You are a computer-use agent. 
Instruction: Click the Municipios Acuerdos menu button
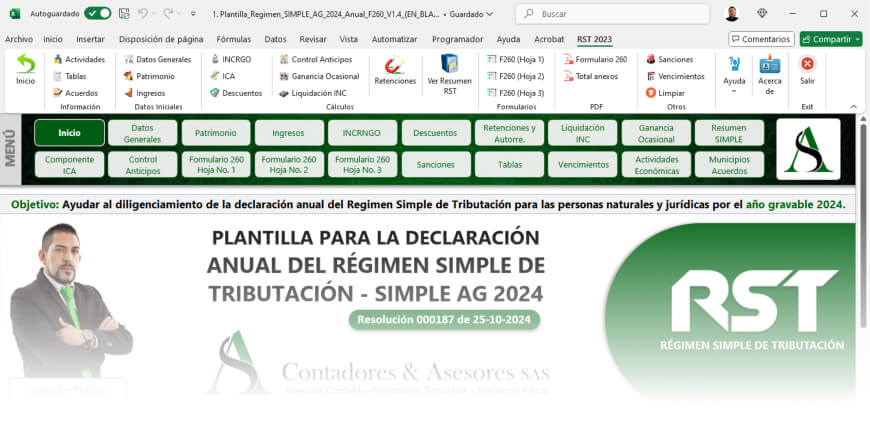[729, 165]
